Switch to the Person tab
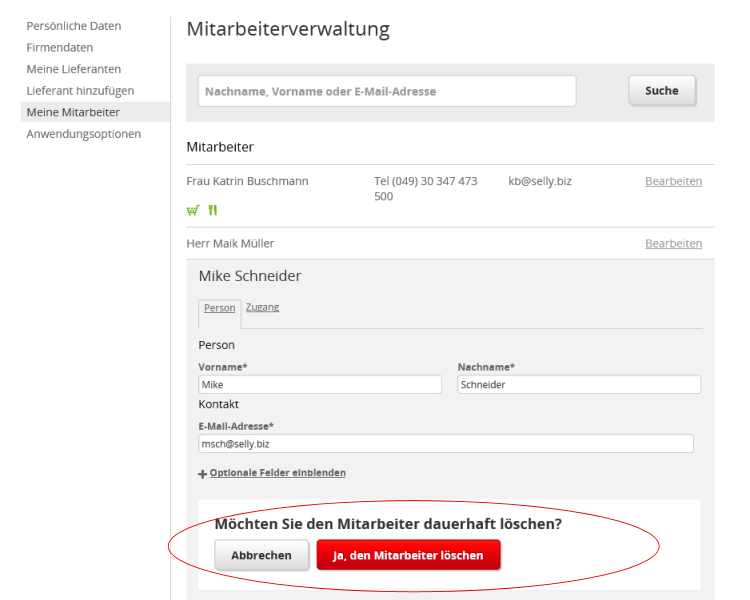The width and height of the screenshot is (750, 600). pyautogui.click(x=220, y=308)
